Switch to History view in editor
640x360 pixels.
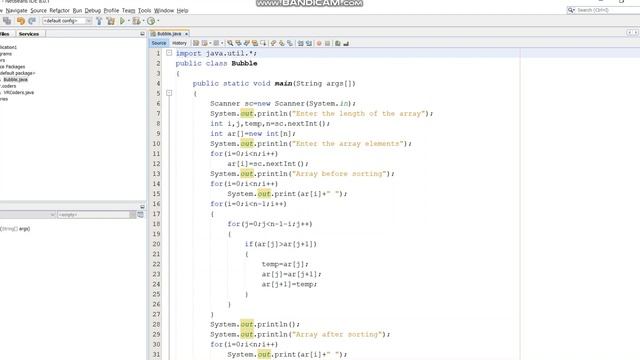179,43
